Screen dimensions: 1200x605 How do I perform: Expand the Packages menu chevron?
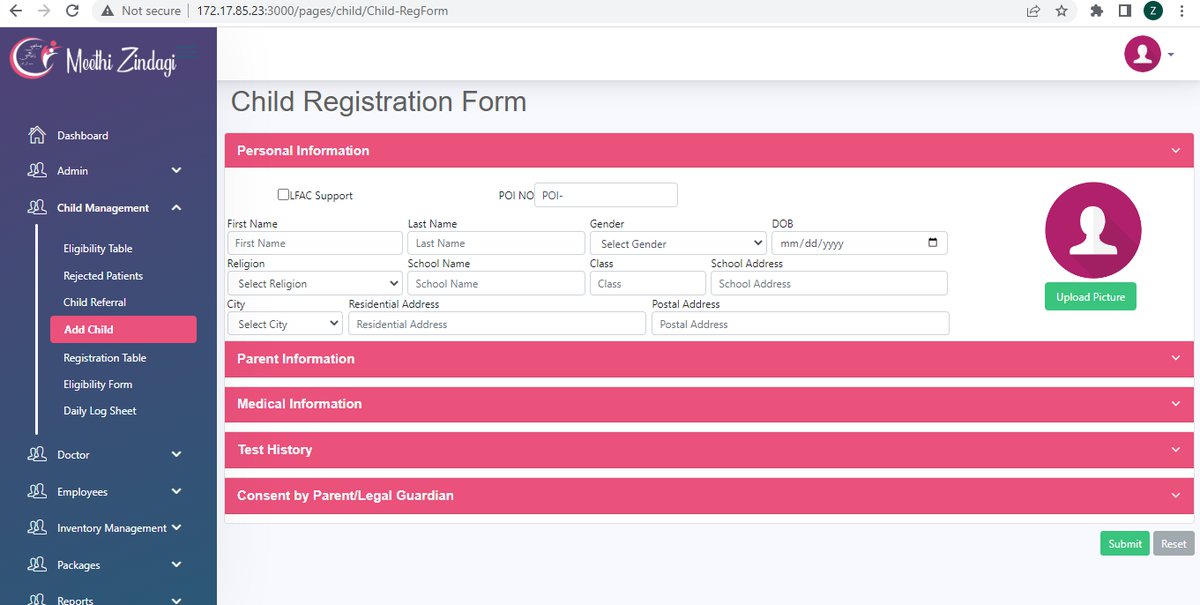[176, 565]
